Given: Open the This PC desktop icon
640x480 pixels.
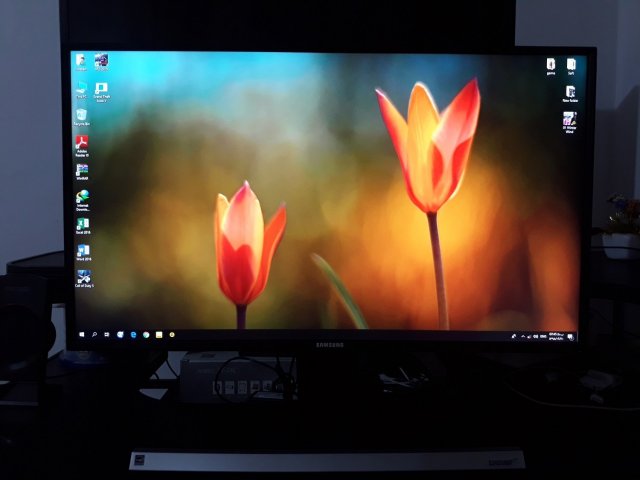Looking at the screenshot, I should point(81,89).
